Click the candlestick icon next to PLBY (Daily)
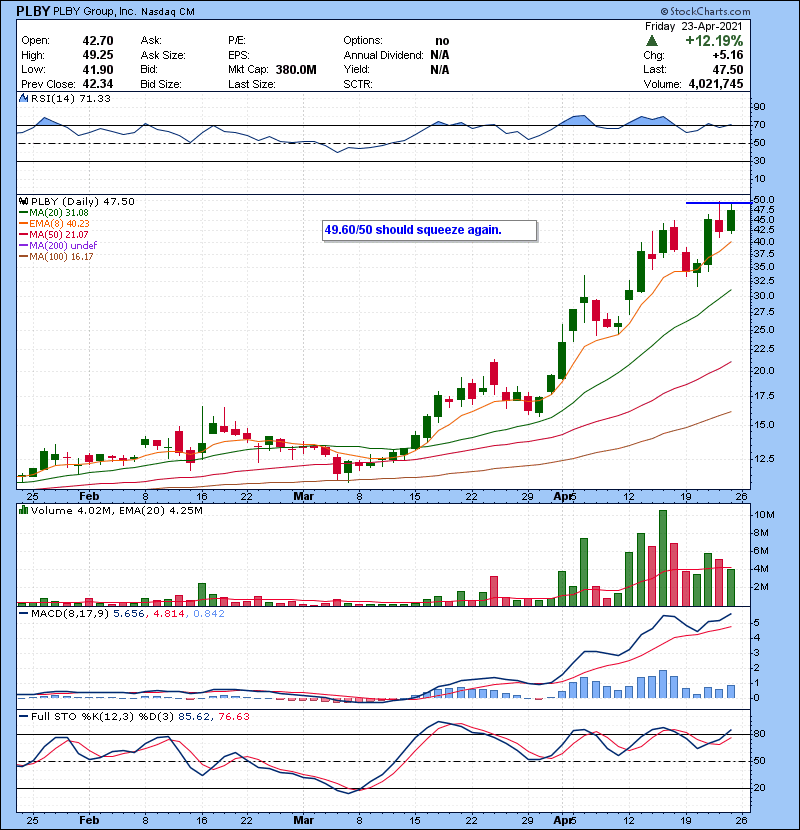The image size is (800, 830). [23, 202]
